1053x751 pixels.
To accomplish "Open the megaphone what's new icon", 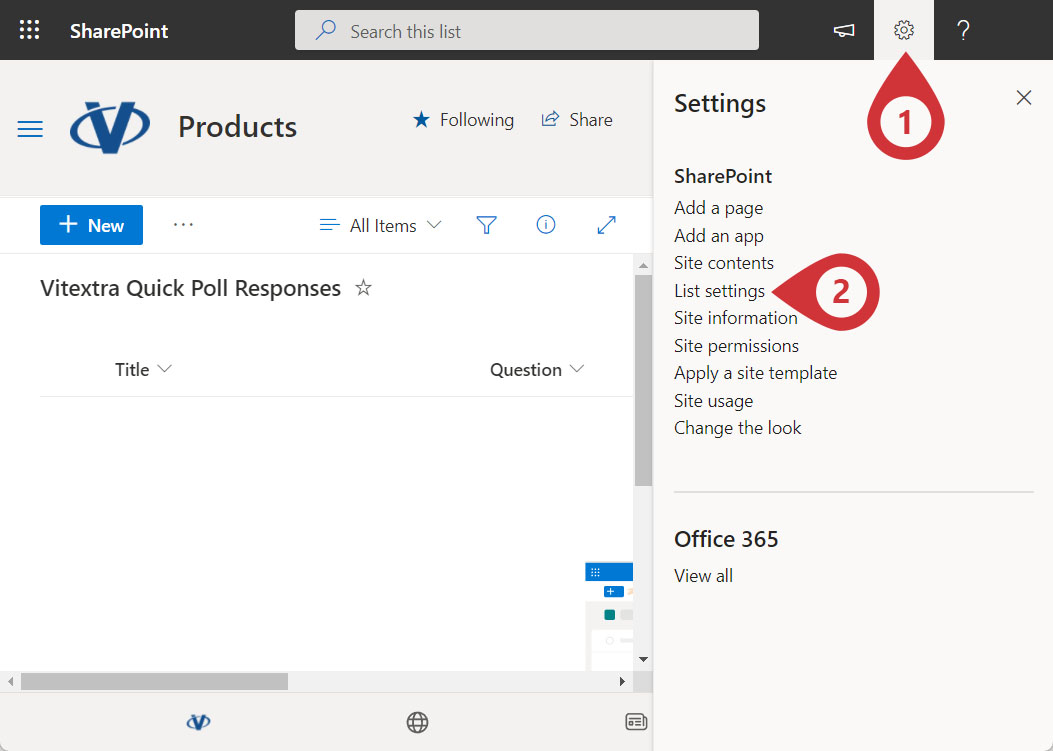I will click(x=843, y=30).
